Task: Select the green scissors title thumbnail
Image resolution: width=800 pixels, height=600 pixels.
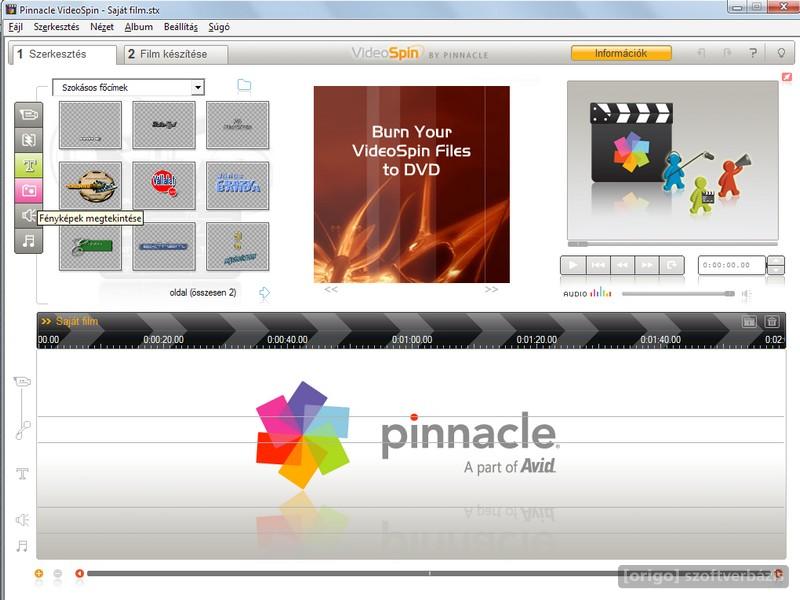Action: (x=90, y=246)
